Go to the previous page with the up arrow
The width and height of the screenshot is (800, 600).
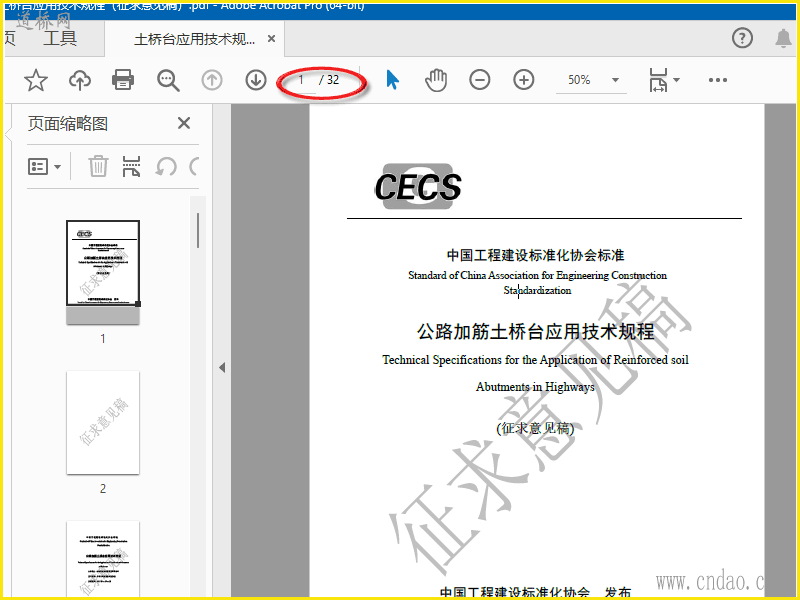[x=212, y=80]
